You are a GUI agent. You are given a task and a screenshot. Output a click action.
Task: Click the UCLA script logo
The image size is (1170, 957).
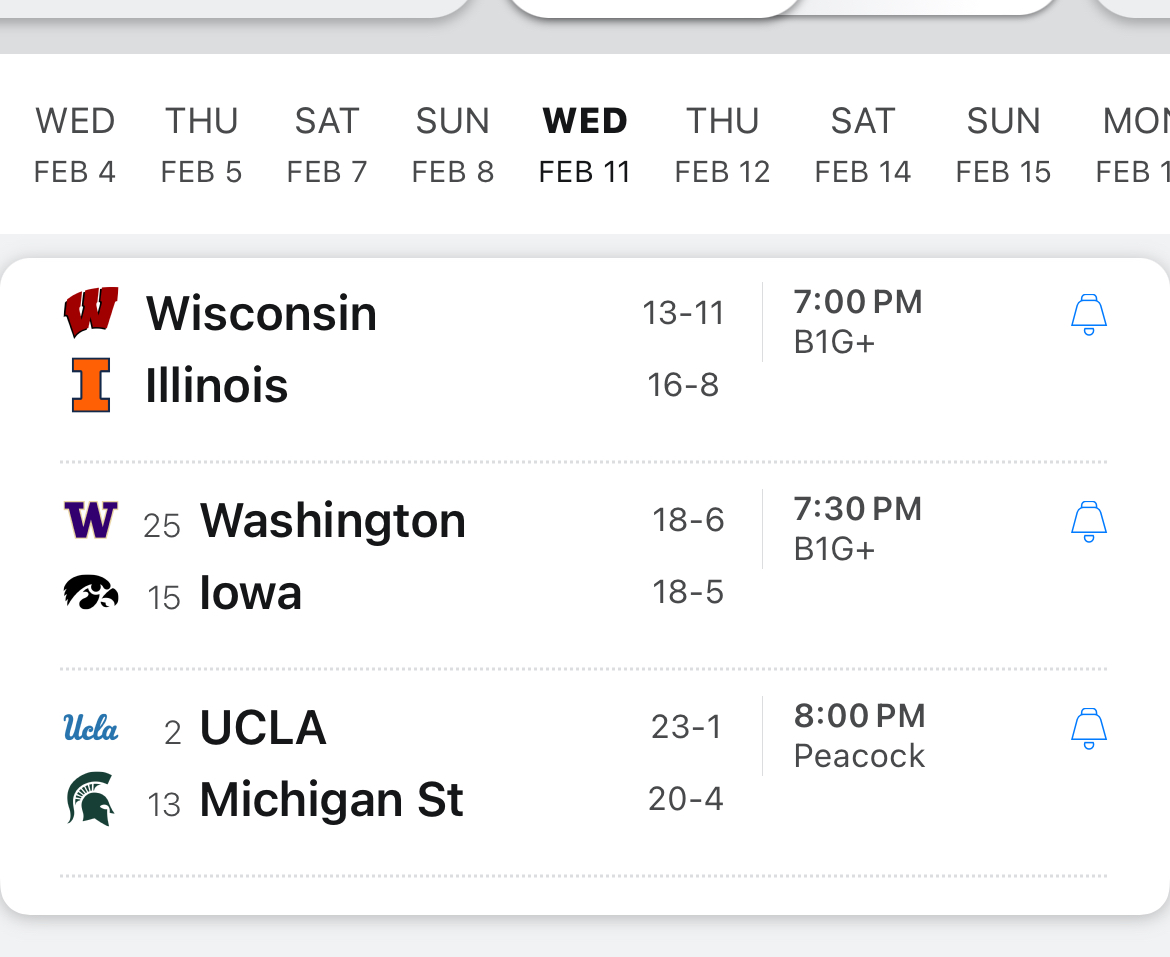[91, 727]
